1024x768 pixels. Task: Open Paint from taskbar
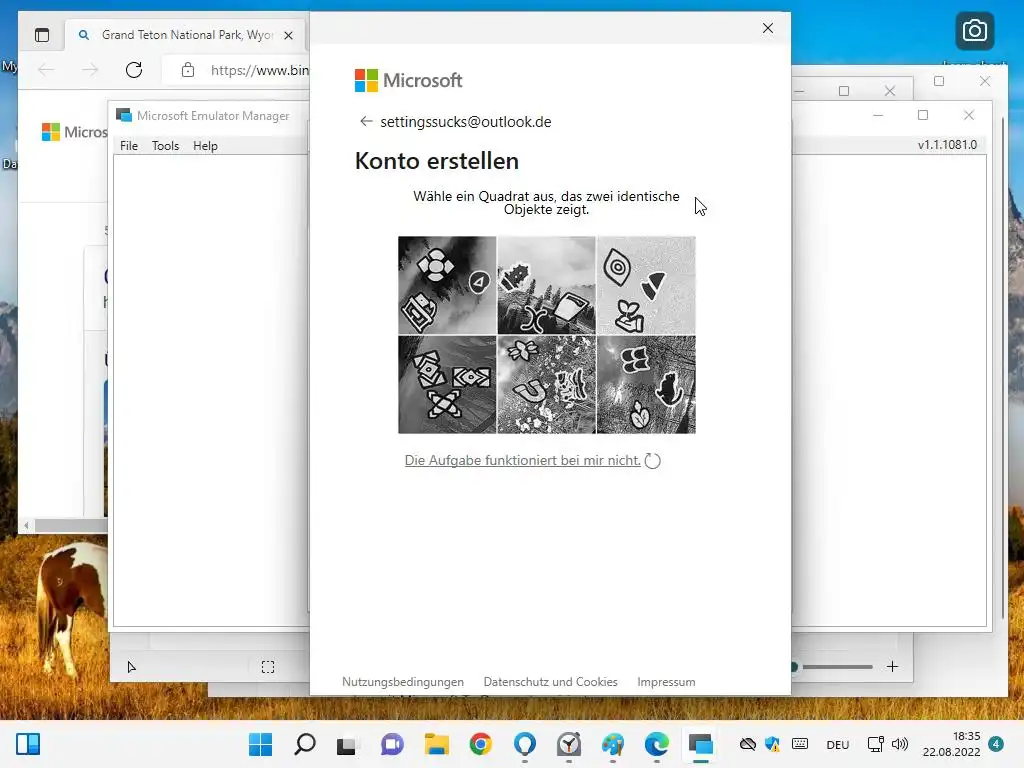pos(613,744)
